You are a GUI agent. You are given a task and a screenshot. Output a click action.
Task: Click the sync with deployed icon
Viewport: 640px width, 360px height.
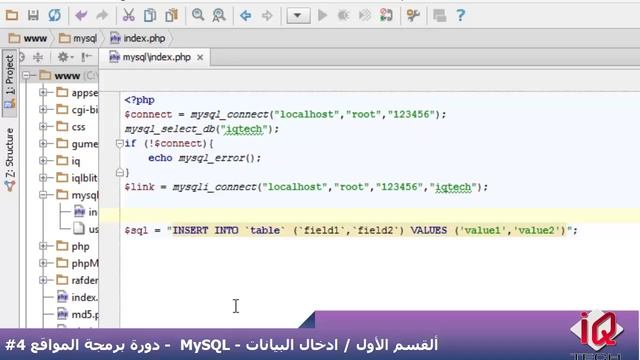coord(386,16)
